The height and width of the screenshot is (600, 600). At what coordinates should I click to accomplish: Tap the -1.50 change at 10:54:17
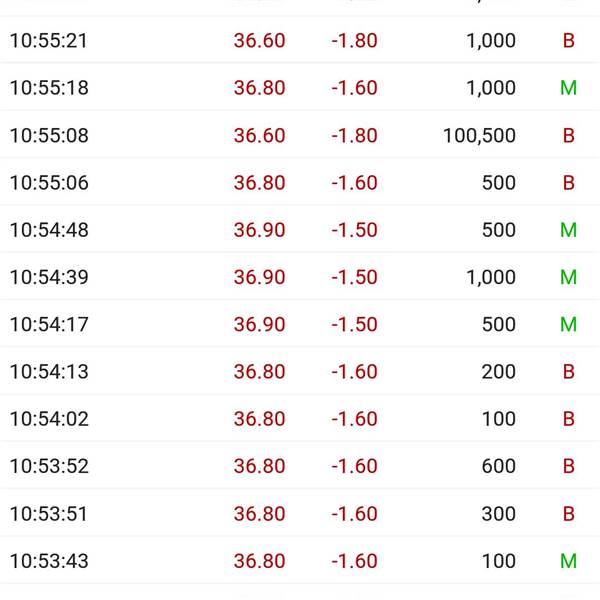pyautogui.click(x=354, y=324)
